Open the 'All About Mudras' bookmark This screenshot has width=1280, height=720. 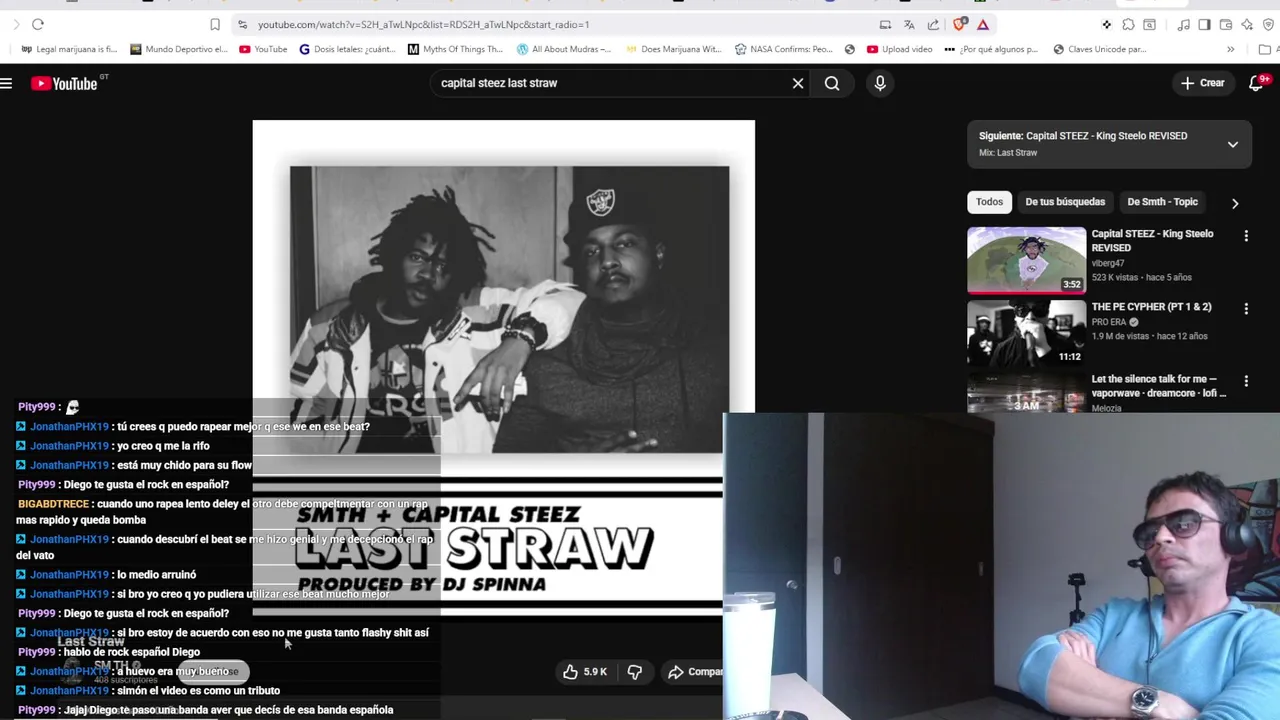pos(565,49)
